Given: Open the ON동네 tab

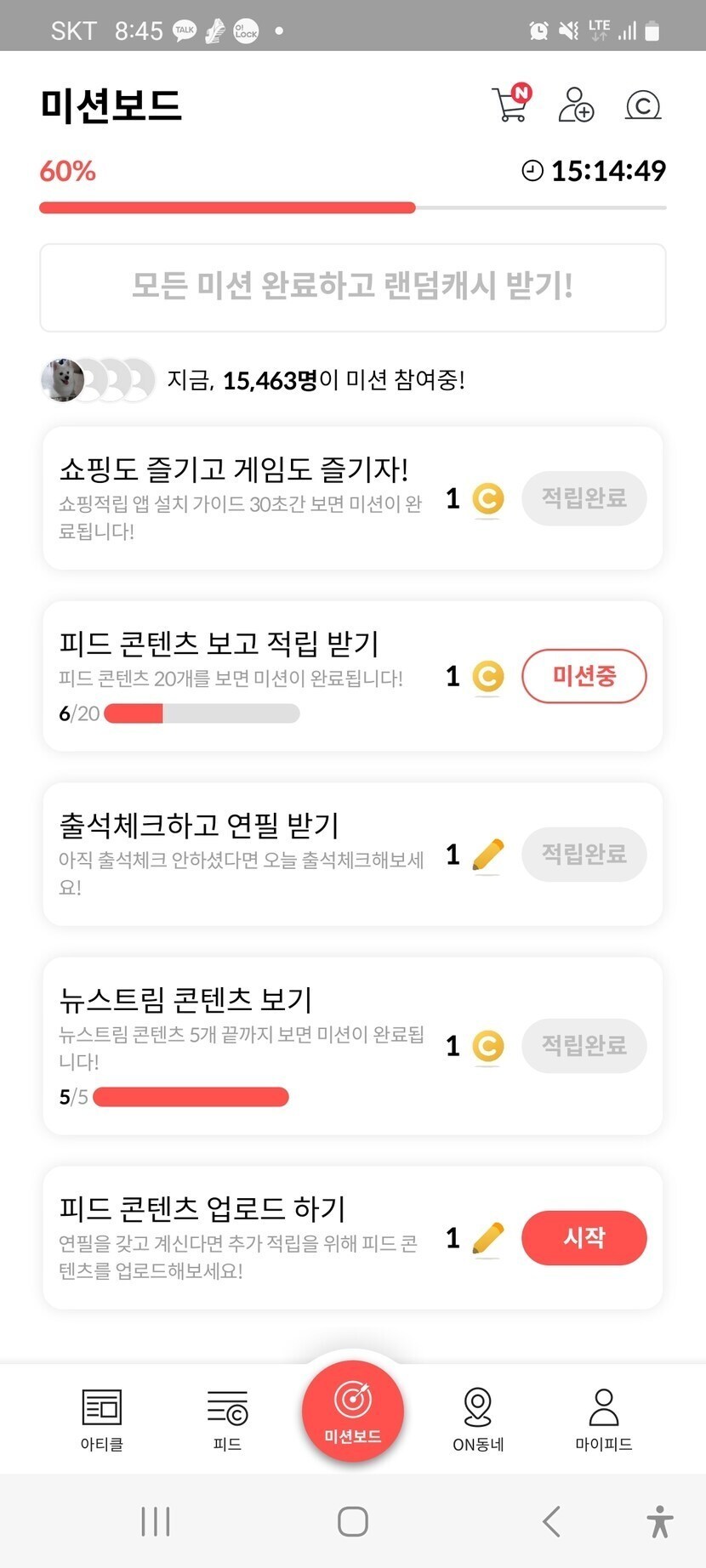Looking at the screenshot, I should point(478,1419).
